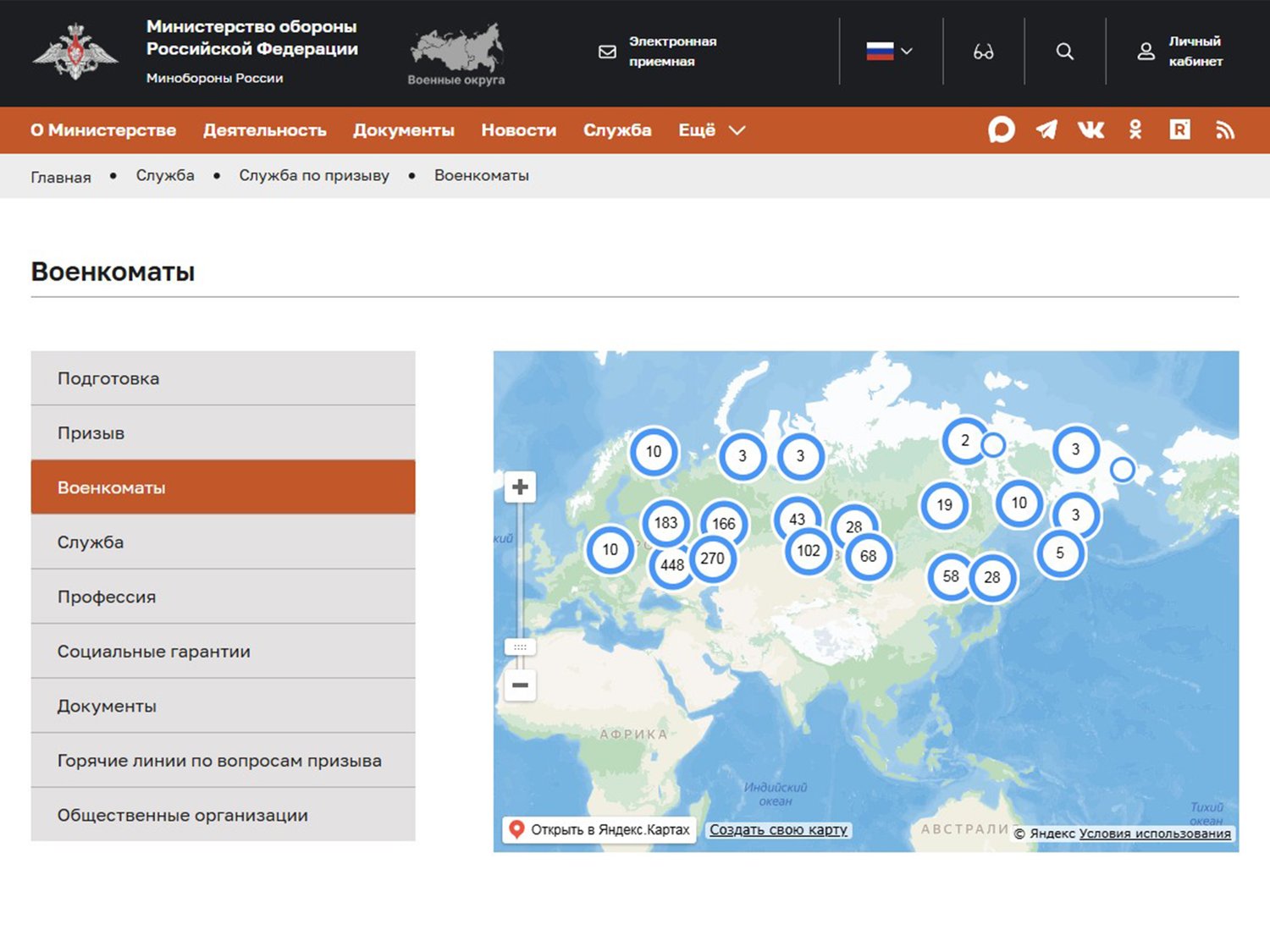This screenshot has height=952, width=1270.
Task: Open the Документы tab in orange navbar
Action: (403, 130)
